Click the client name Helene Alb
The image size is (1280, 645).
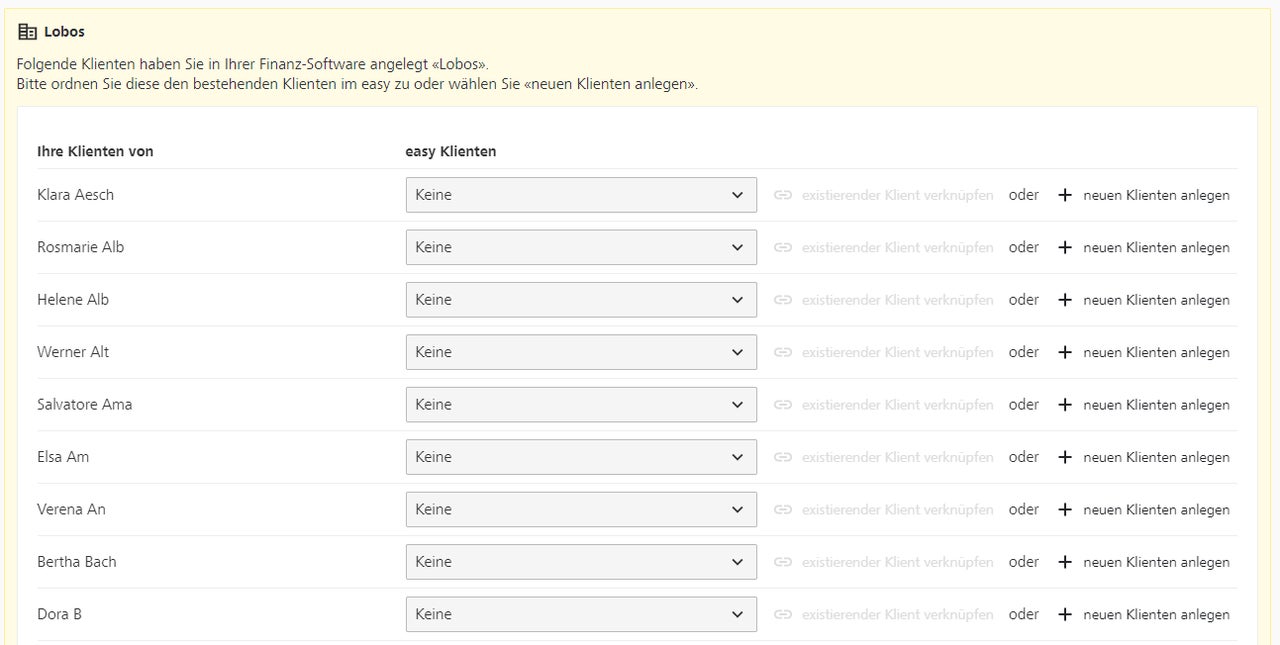click(73, 300)
